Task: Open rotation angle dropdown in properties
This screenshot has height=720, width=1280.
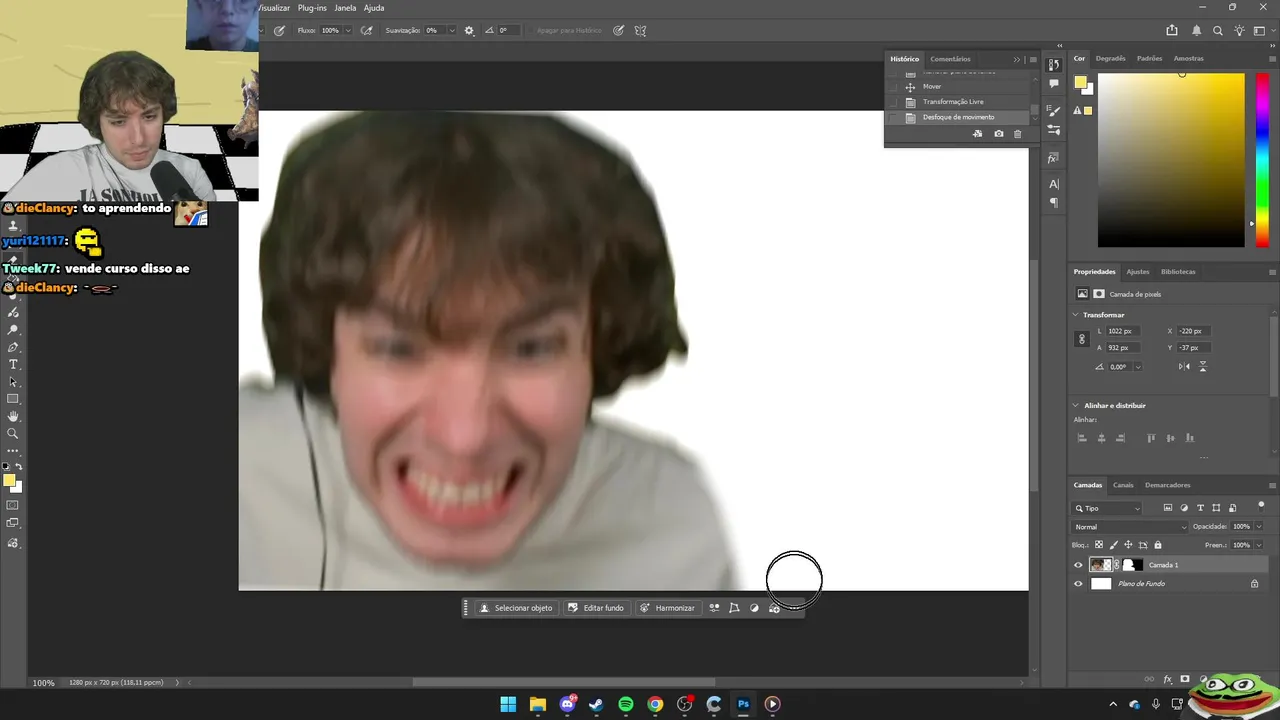Action: [x=1137, y=367]
